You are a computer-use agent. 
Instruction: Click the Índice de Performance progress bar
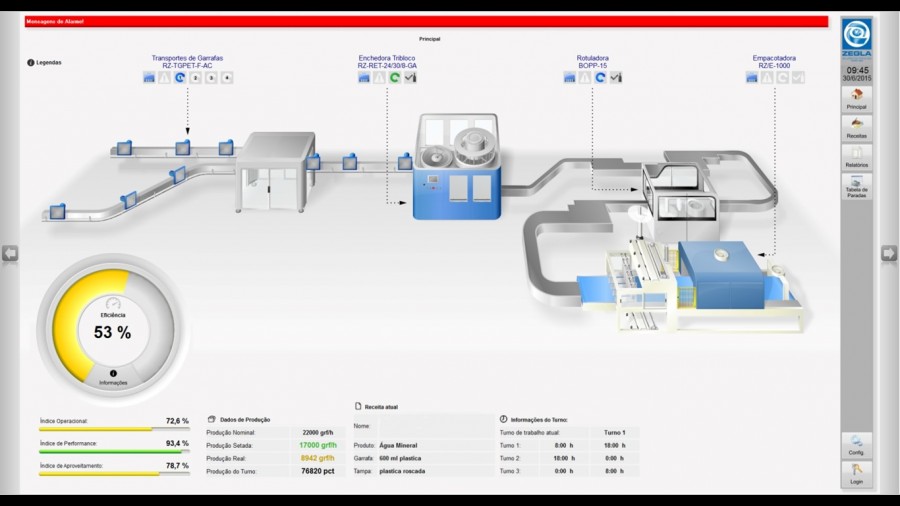click(114, 451)
